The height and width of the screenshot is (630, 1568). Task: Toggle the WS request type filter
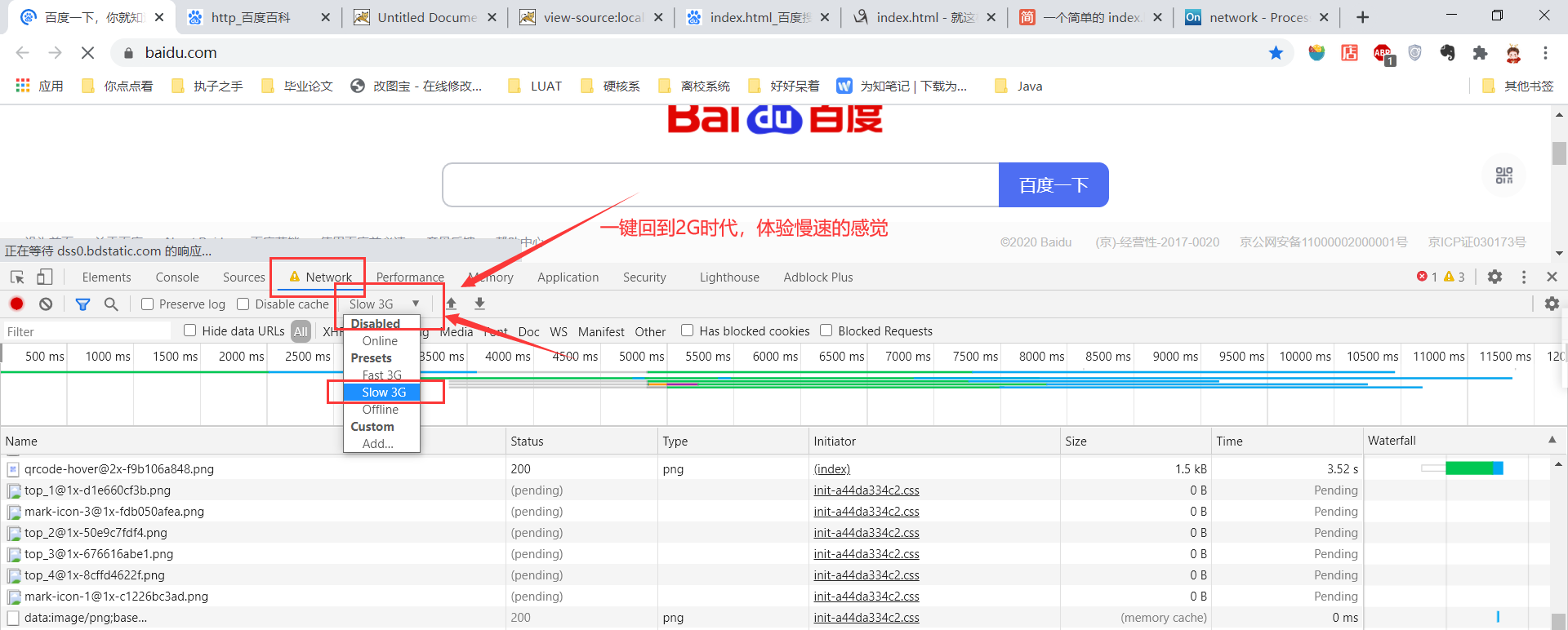click(559, 331)
